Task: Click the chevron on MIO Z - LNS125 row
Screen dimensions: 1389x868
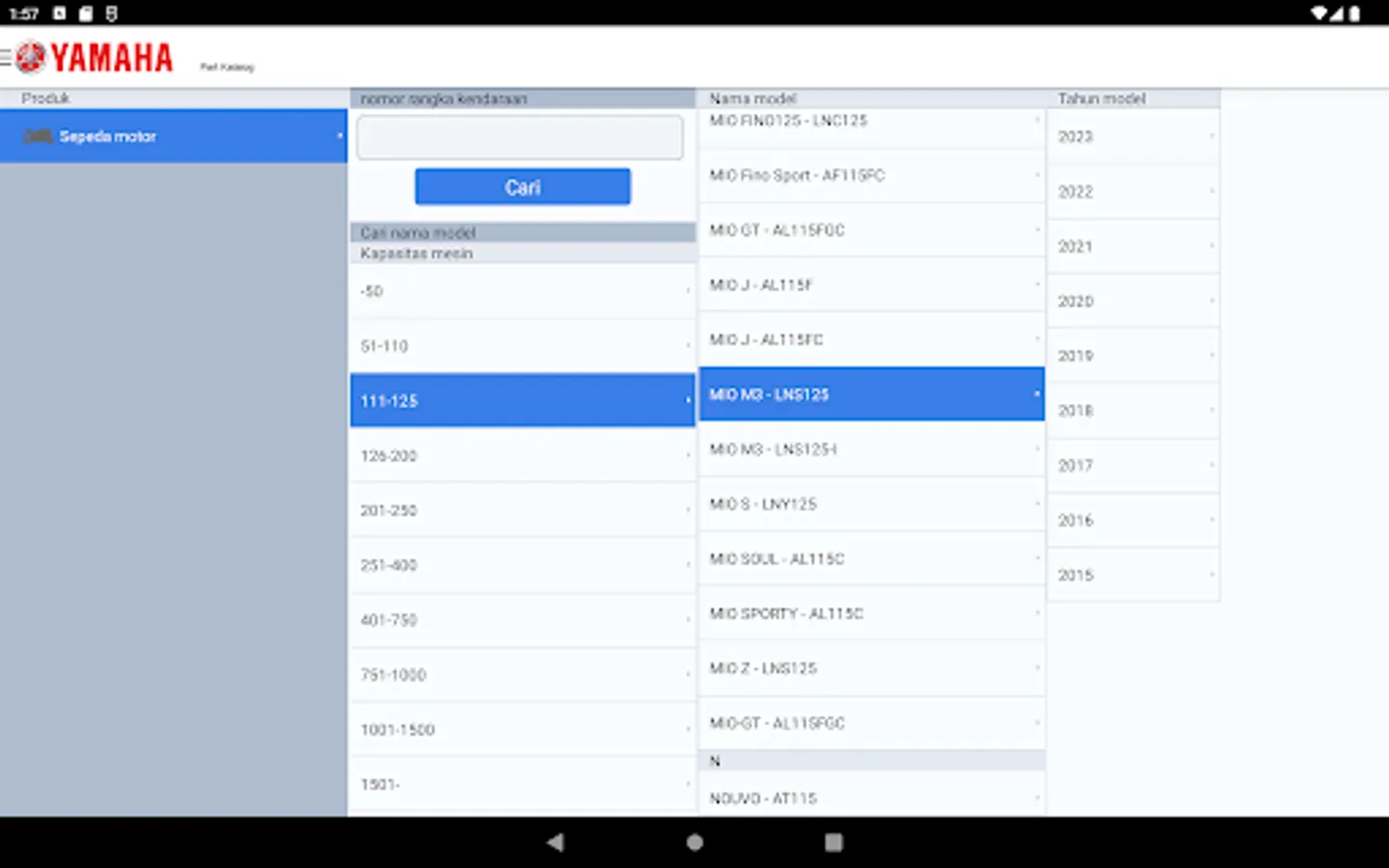Action: (1037, 667)
